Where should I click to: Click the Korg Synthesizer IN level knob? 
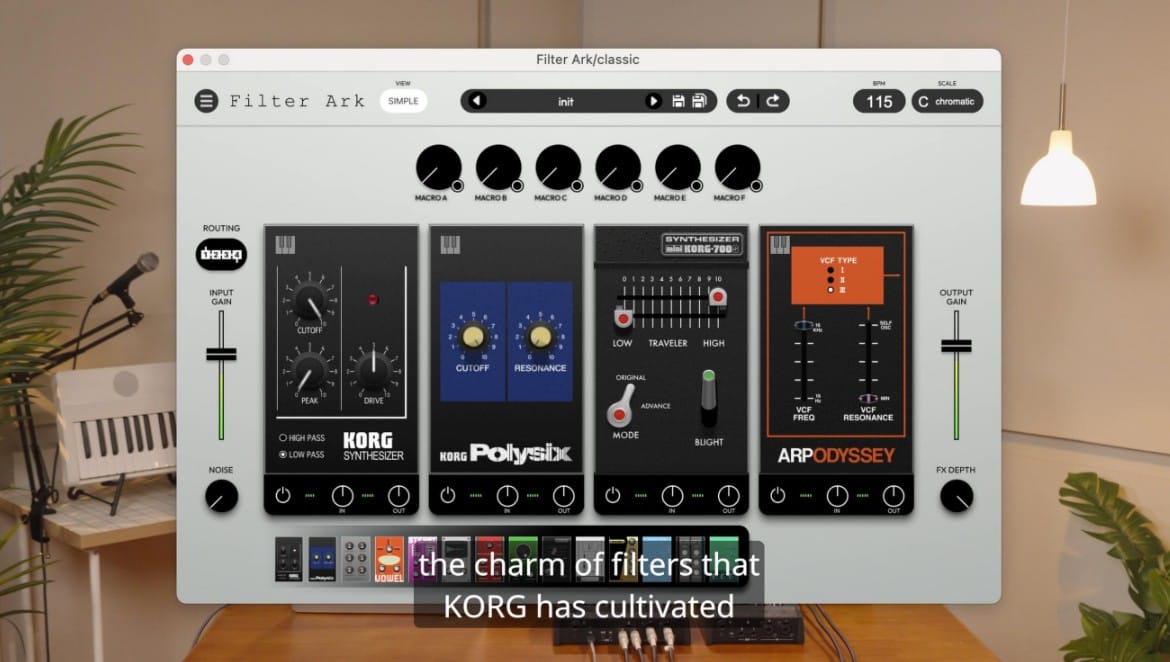[x=342, y=496]
